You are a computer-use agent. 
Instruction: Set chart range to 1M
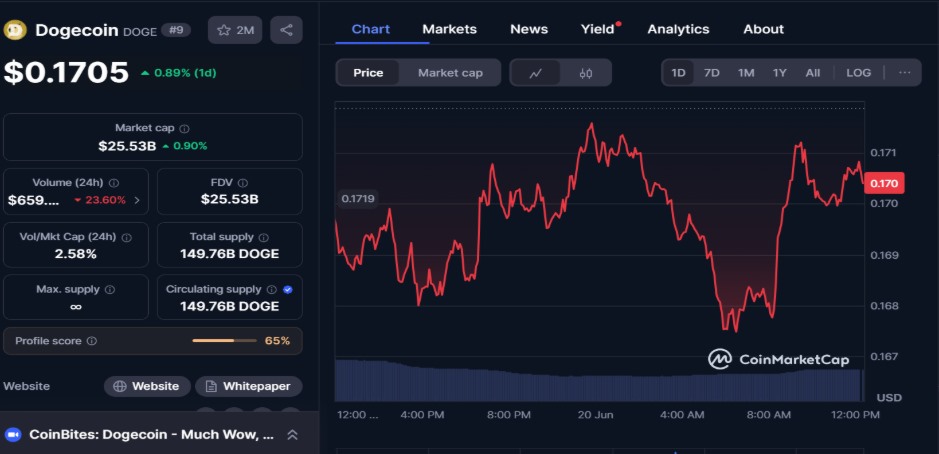[x=746, y=73]
